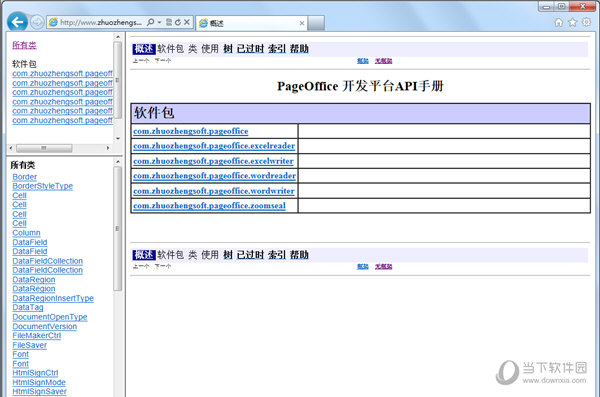Open the Border class link
600x397 pixels.
(24, 177)
